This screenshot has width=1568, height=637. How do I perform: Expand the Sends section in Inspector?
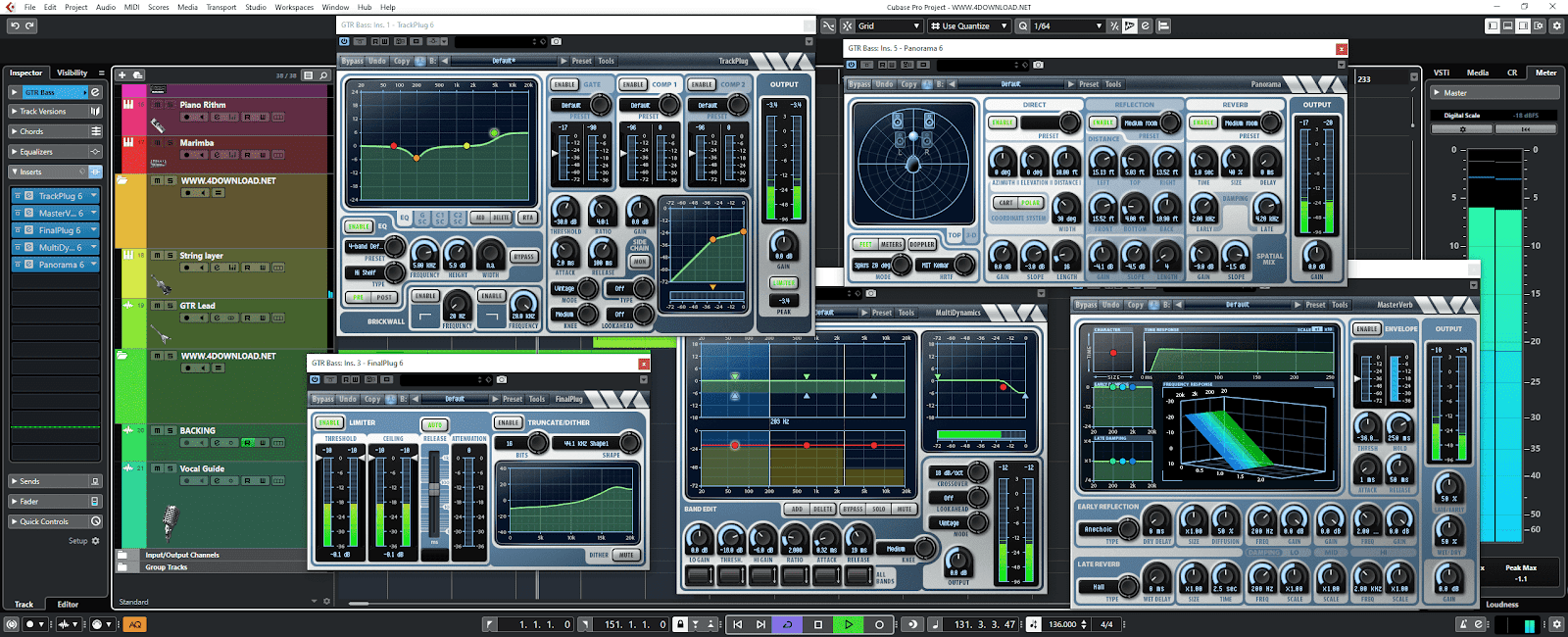click(56, 481)
